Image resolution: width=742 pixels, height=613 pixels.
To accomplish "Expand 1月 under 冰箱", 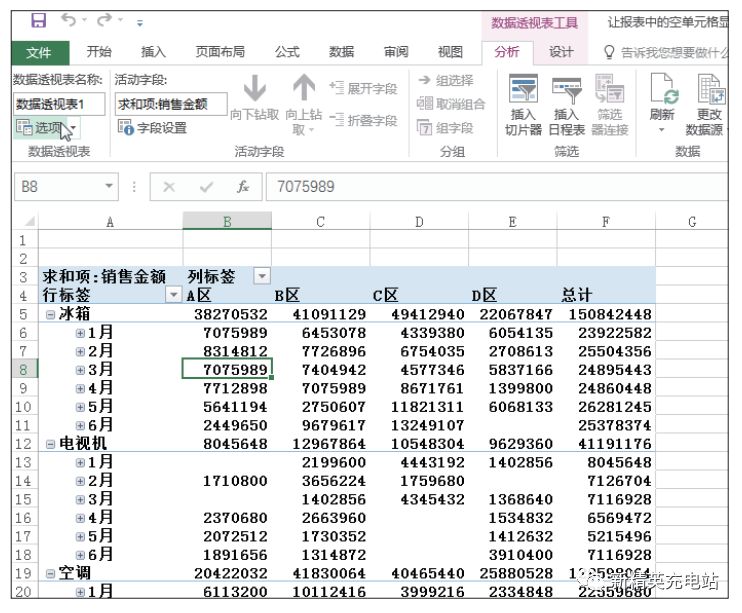I will pos(80,333).
